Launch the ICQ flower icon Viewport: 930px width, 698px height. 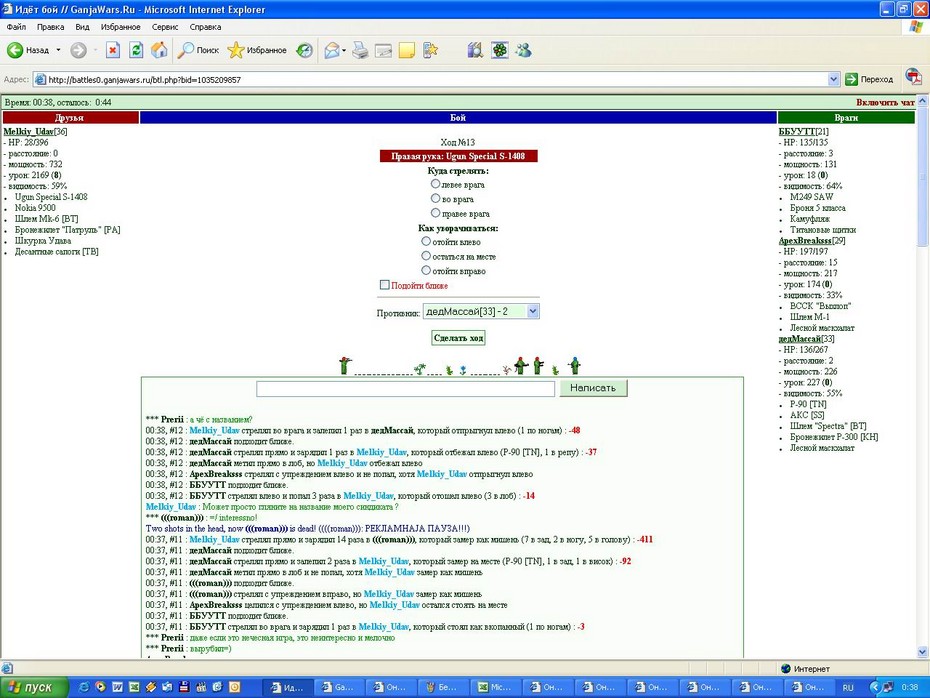pyautogui.click(x=499, y=50)
